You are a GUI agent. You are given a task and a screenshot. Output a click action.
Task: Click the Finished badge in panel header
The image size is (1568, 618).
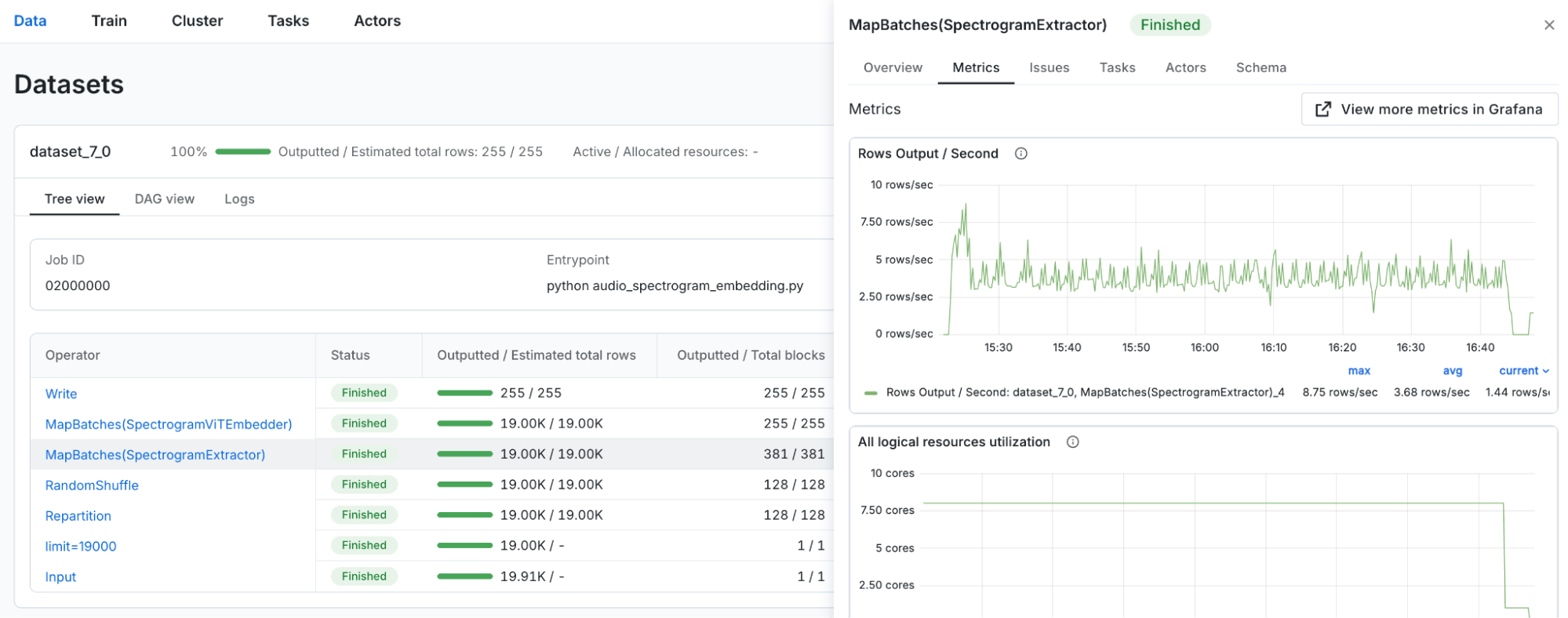coord(1170,25)
